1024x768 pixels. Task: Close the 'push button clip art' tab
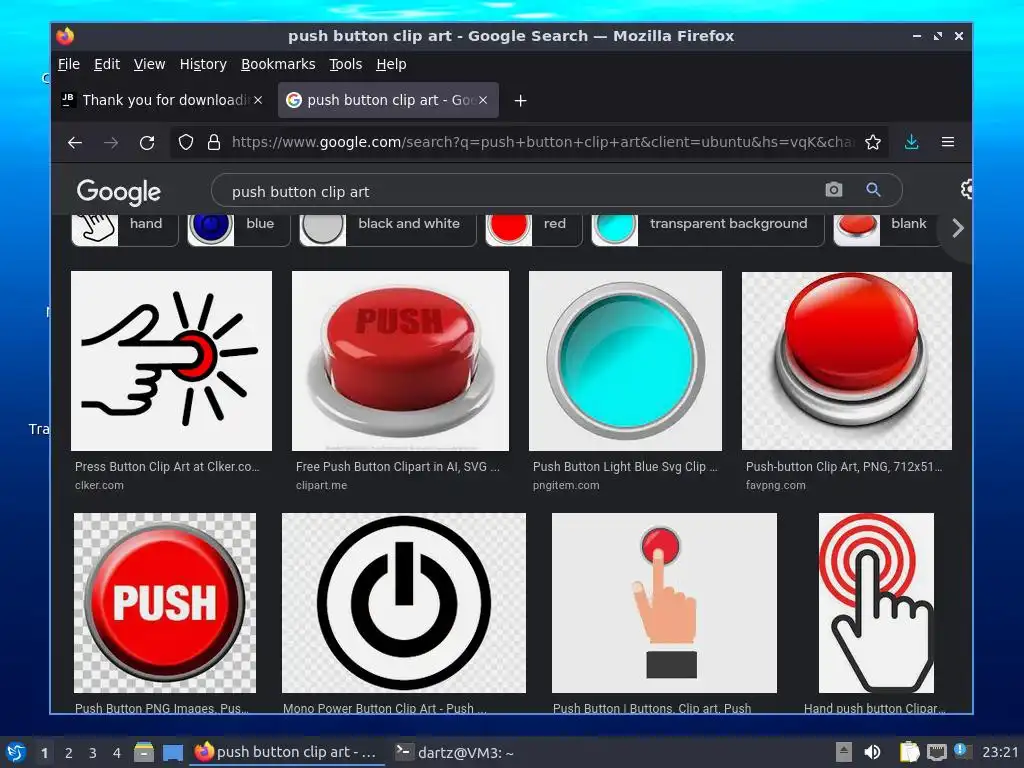tap(483, 100)
